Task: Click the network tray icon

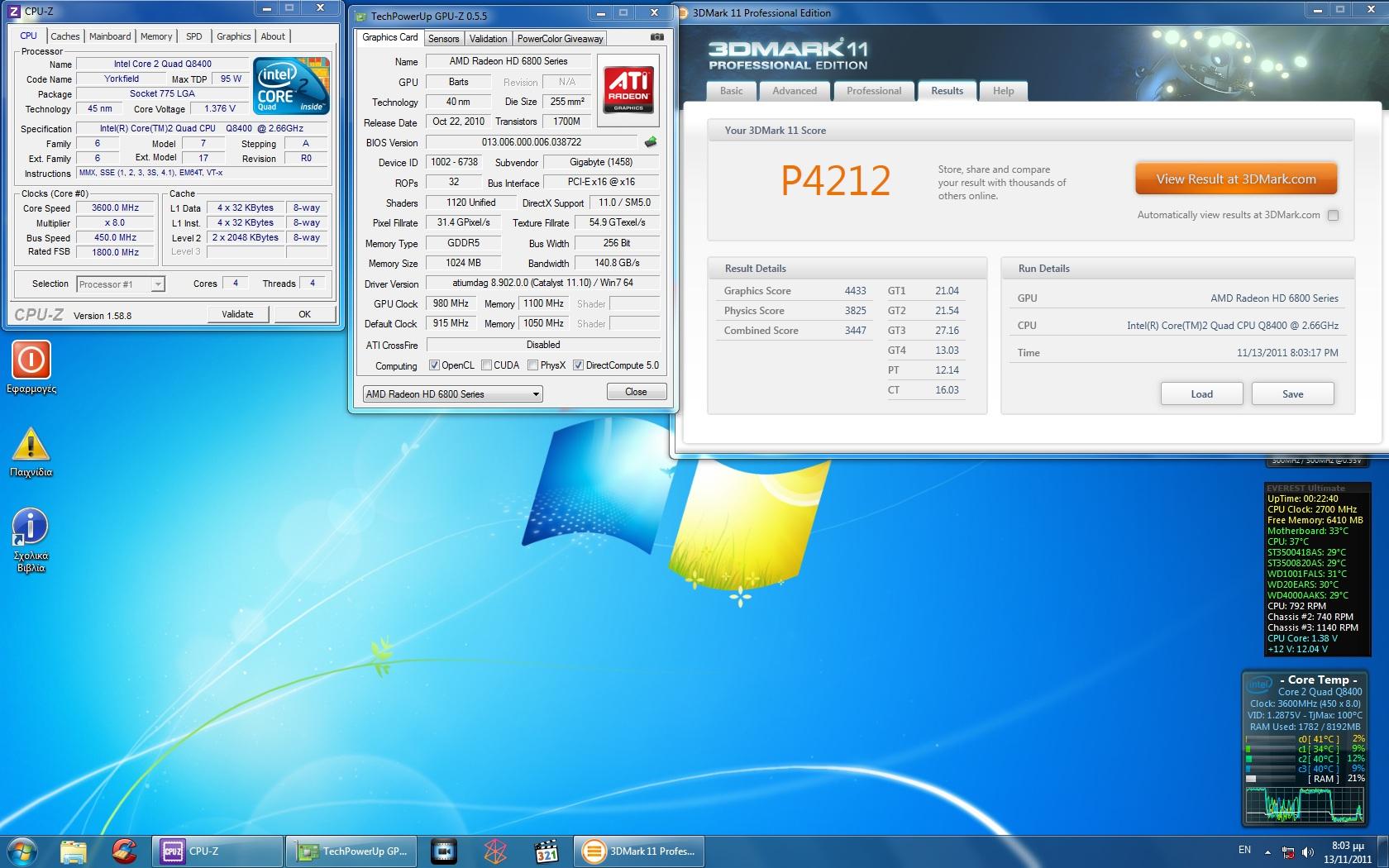Action: 1288,851
